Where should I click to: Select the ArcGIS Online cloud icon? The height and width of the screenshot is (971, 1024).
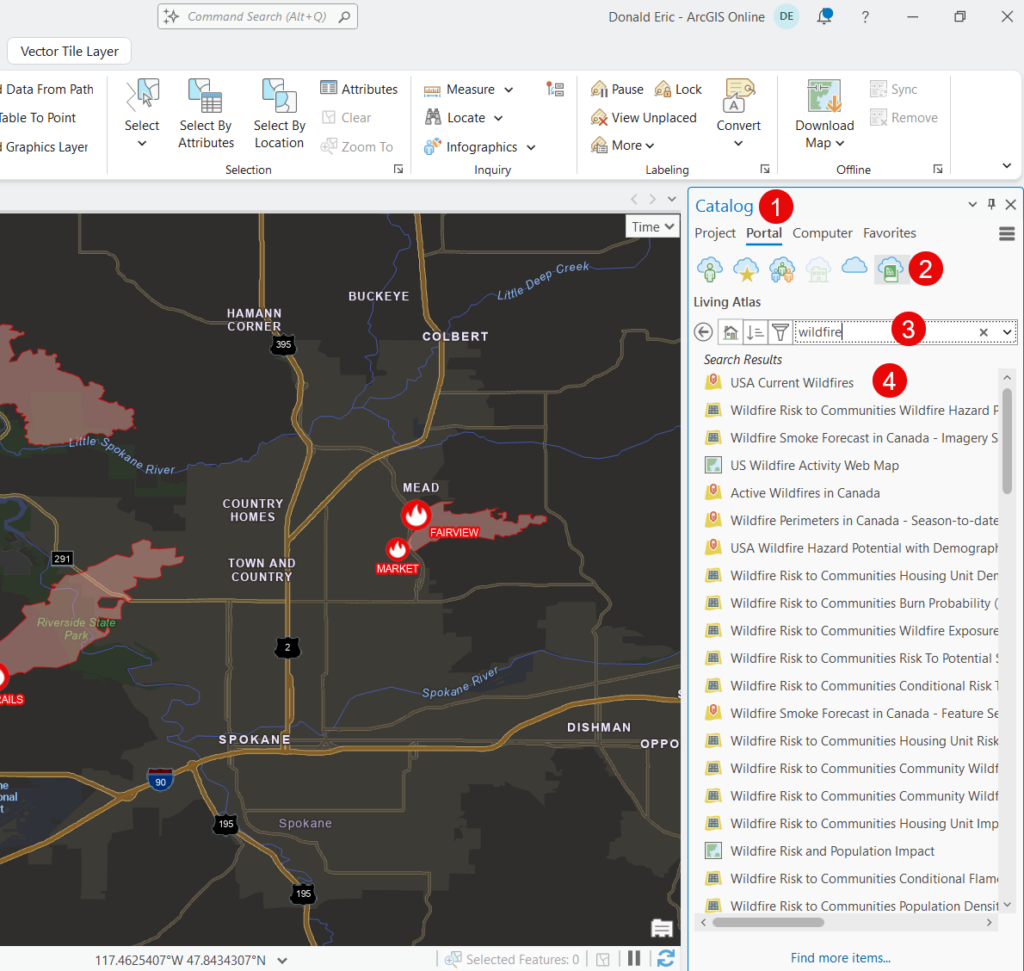(x=854, y=266)
